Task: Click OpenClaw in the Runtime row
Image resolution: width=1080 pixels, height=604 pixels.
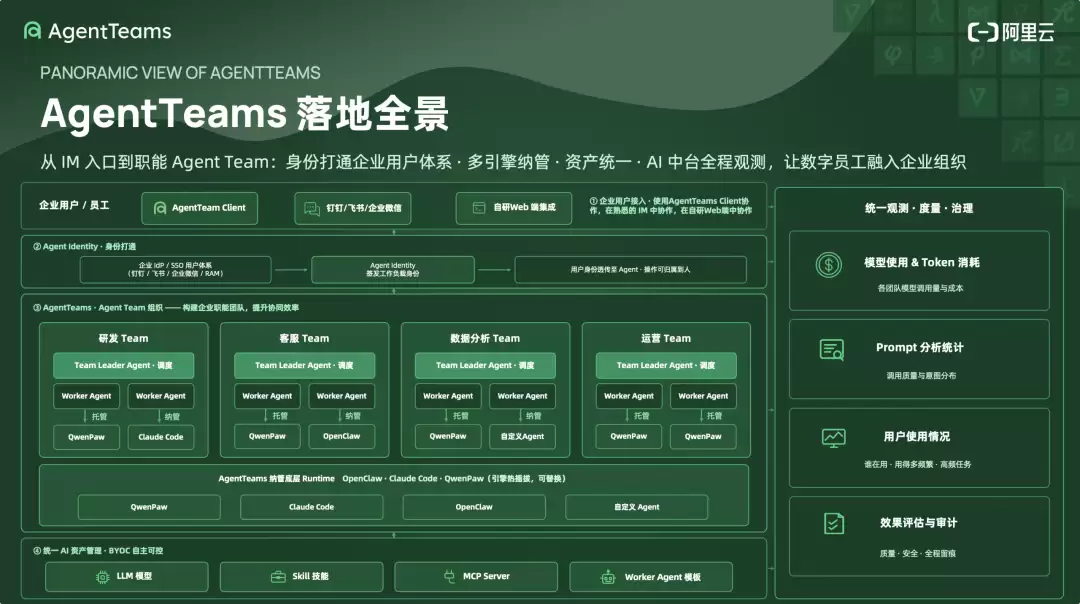Action: (x=474, y=507)
